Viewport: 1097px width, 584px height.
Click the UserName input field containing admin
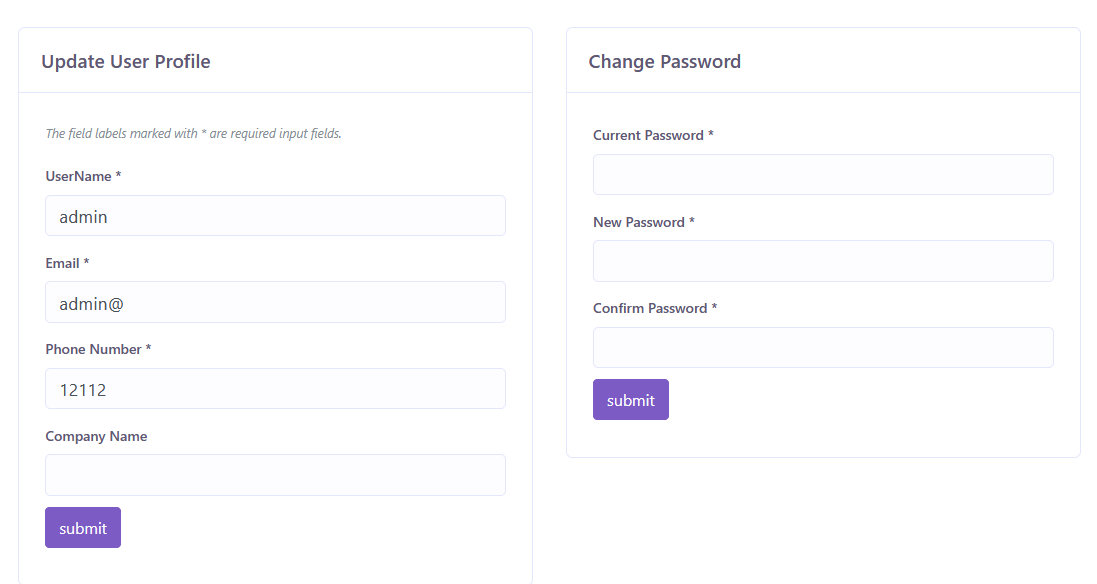click(275, 216)
